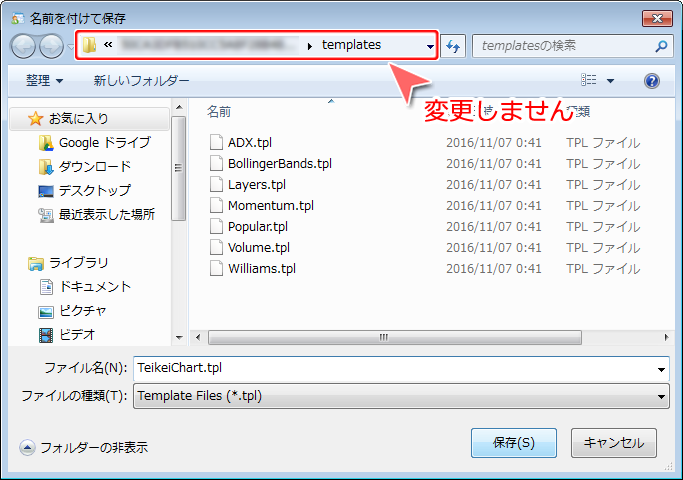
Task: Click the back navigation arrow
Action: point(23,46)
